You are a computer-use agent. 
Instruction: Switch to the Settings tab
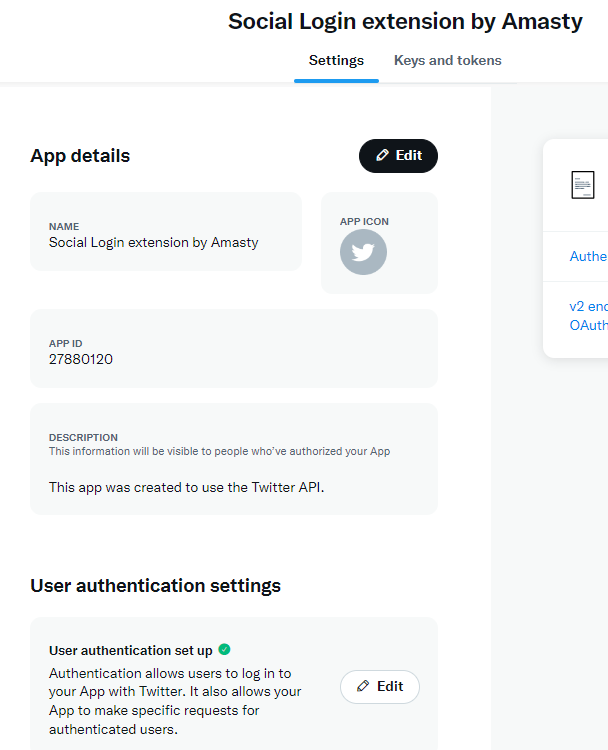336,61
